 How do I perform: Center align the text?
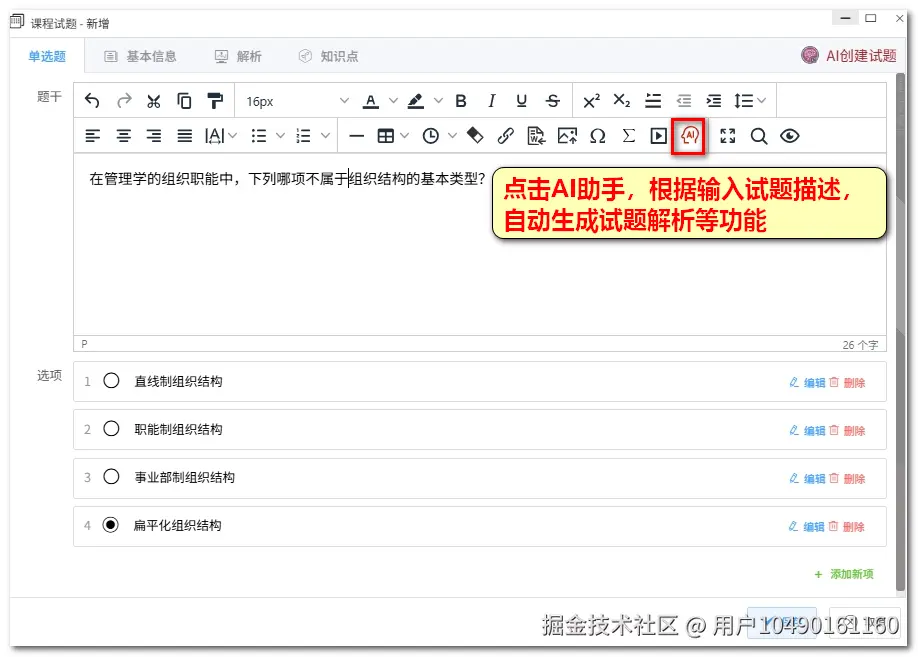(x=123, y=136)
